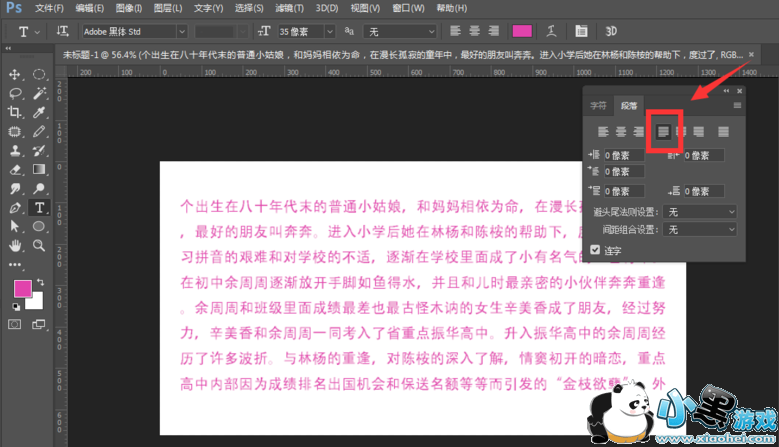
Task: Click justify last left in paragraph panel
Action: [x=663, y=131]
